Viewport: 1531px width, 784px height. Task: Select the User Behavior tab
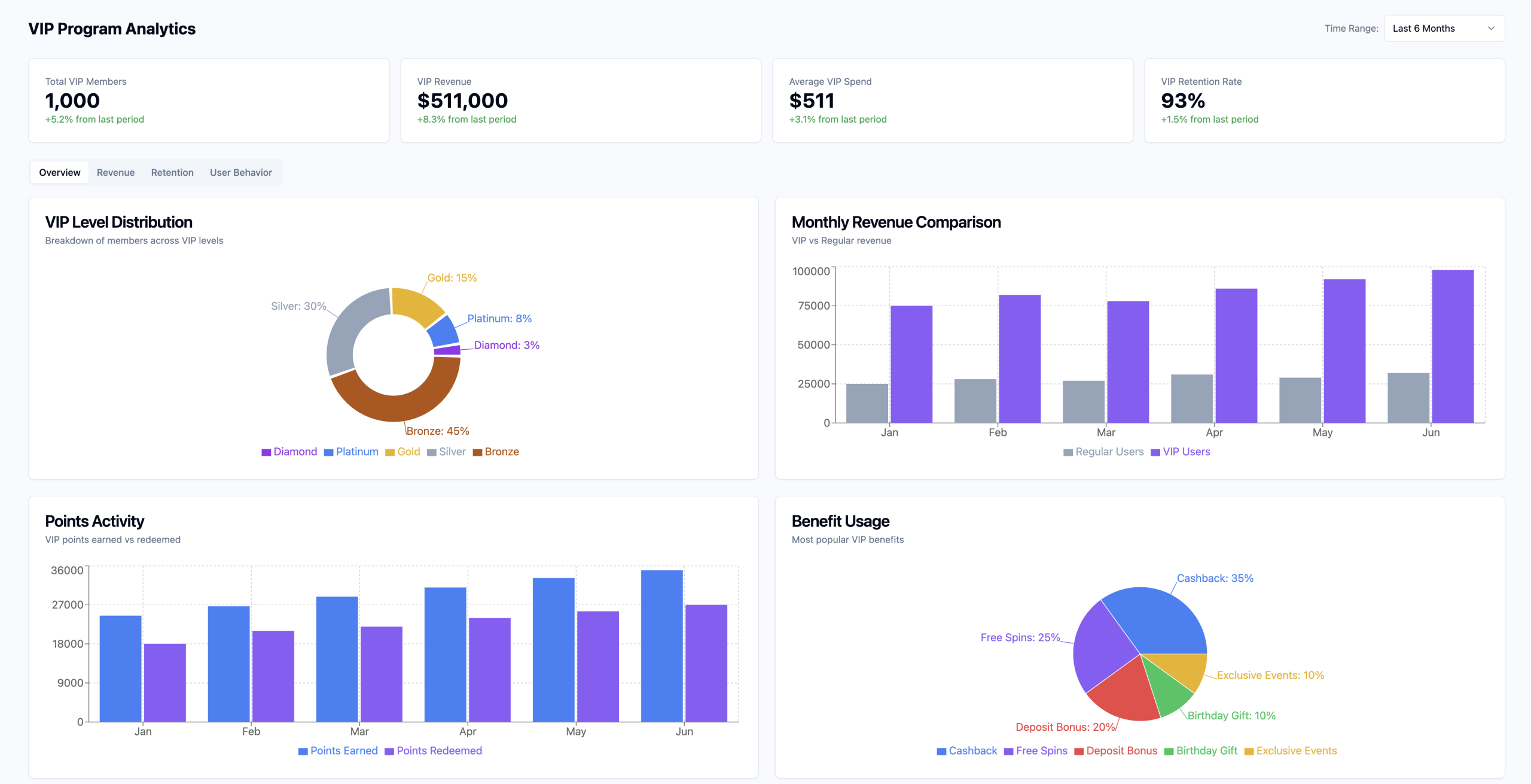click(240, 172)
